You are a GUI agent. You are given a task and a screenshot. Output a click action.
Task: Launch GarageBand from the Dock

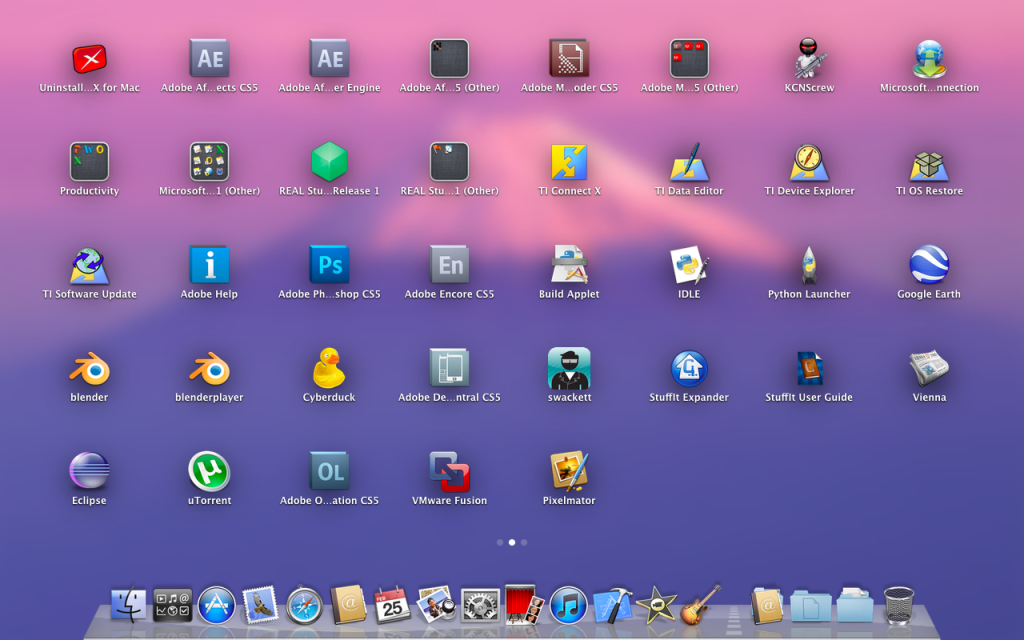pyautogui.click(x=700, y=605)
